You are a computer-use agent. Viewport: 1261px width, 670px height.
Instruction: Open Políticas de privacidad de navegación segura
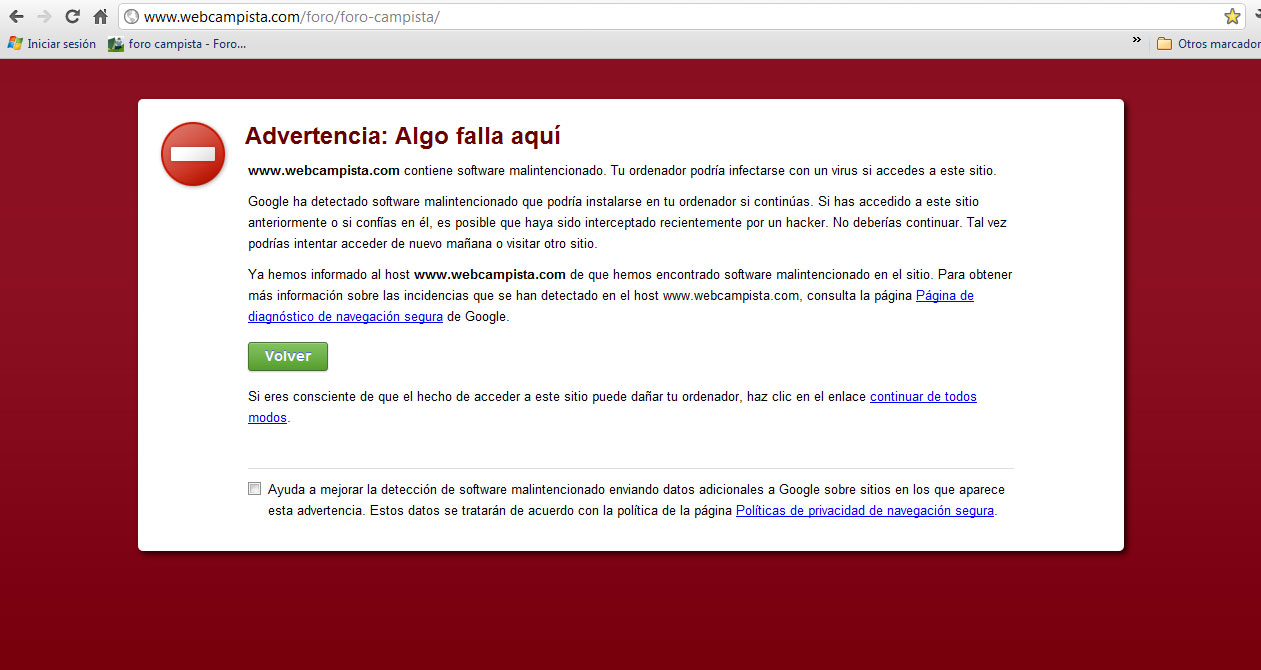click(864, 511)
